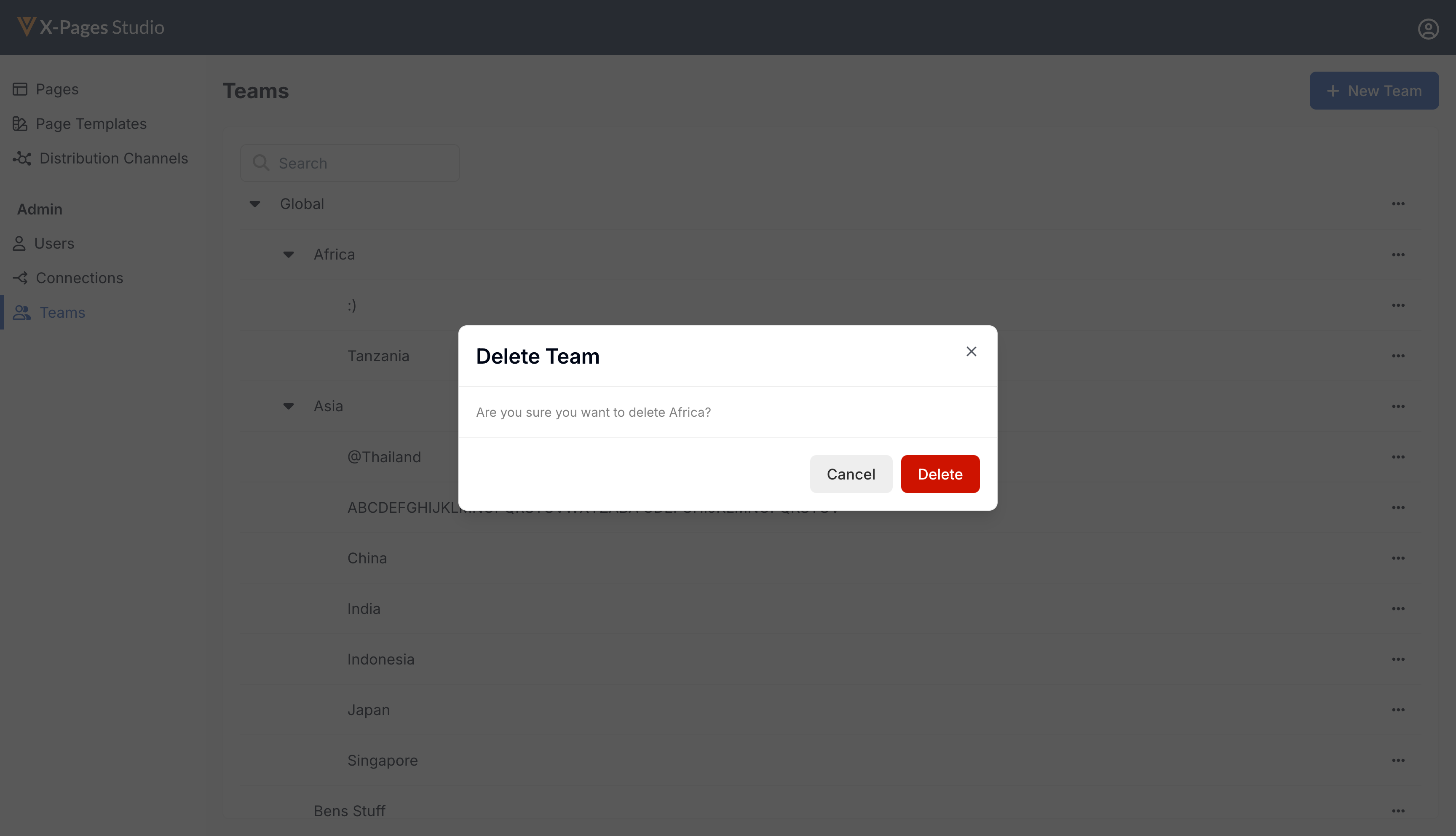Open ellipsis menu for Africa row

pos(1398,255)
